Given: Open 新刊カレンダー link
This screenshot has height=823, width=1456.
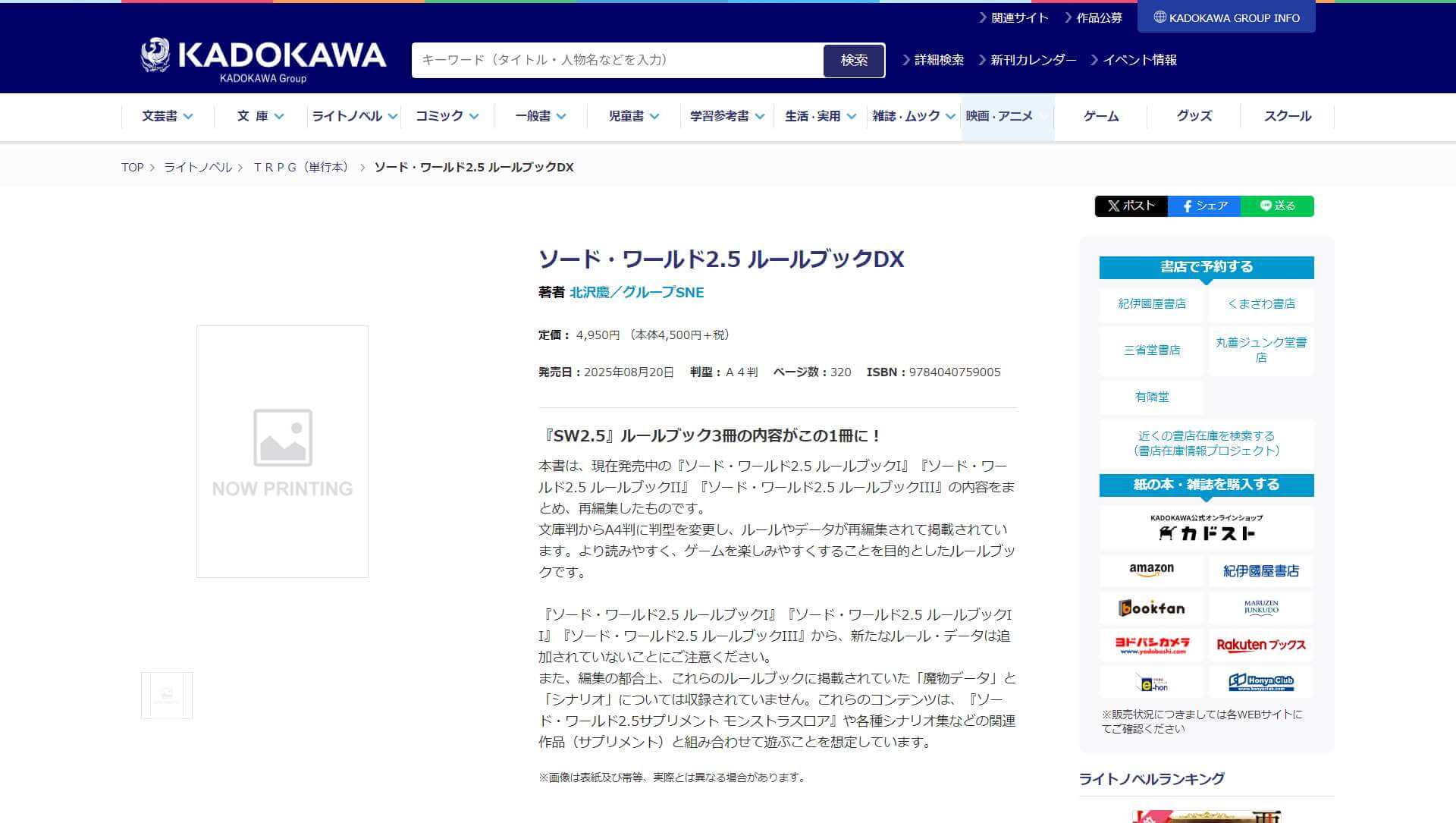Looking at the screenshot, I should pyautogui.click(x=1027, y=60).
